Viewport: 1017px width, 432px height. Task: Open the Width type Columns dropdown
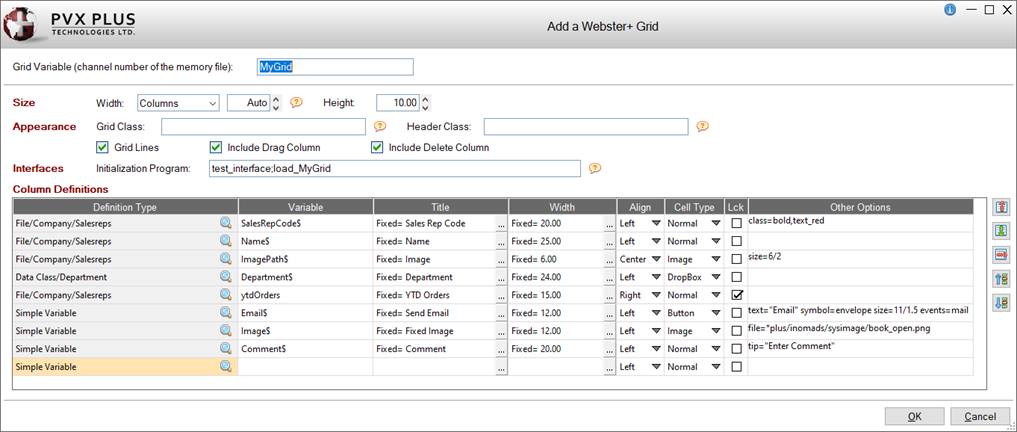[178, 102]
